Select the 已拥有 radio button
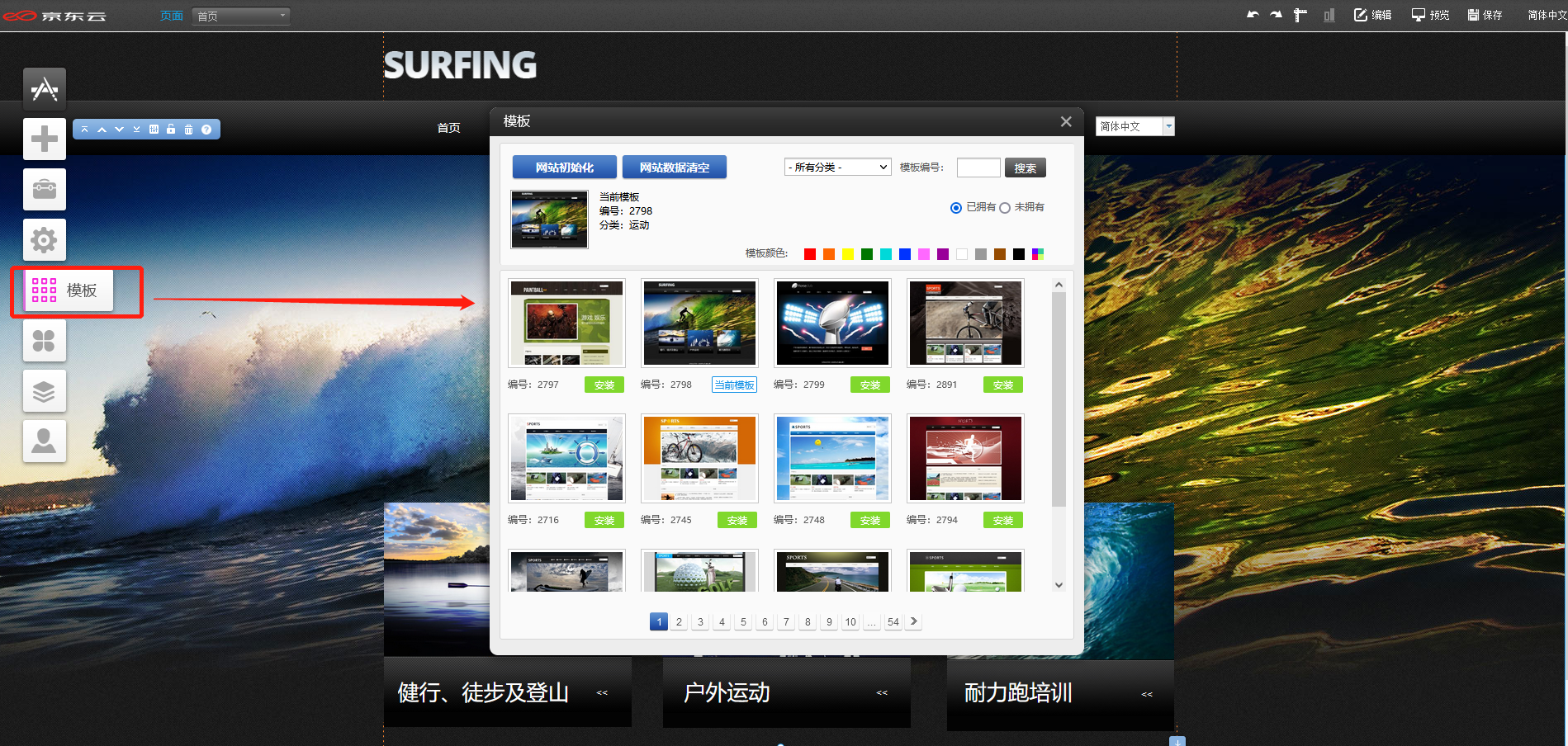The height and width of the screenshot is (746, 1568). point(956,208)
